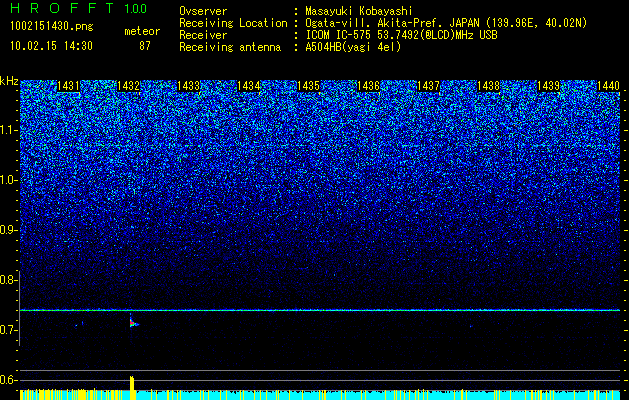Click the 1439 time marker
629x400 pixels.
click(548, 85)
